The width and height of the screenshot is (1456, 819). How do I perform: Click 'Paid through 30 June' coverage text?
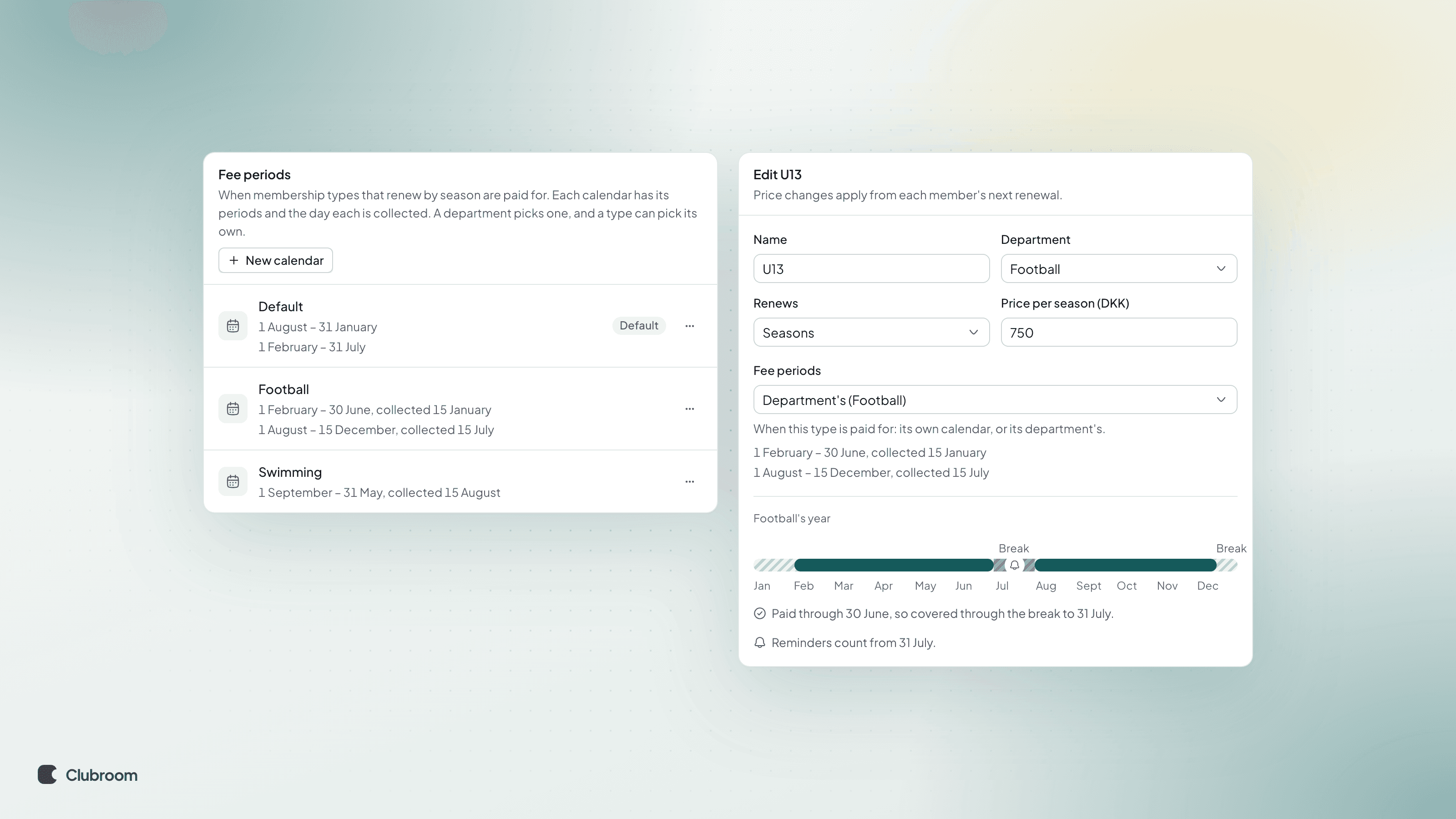pyautogui.click(x=942, y=613)
